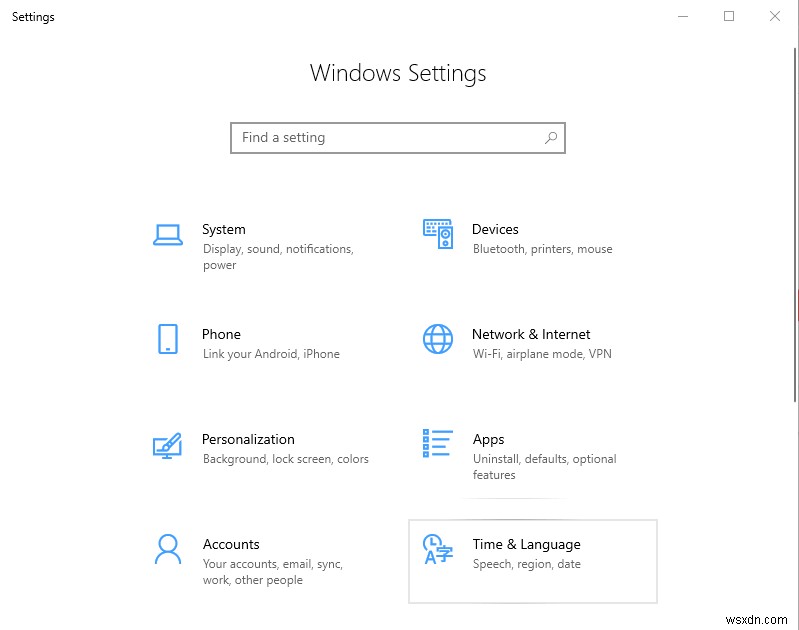Open the Network & Internet globe icon

[x=438, y=339]
